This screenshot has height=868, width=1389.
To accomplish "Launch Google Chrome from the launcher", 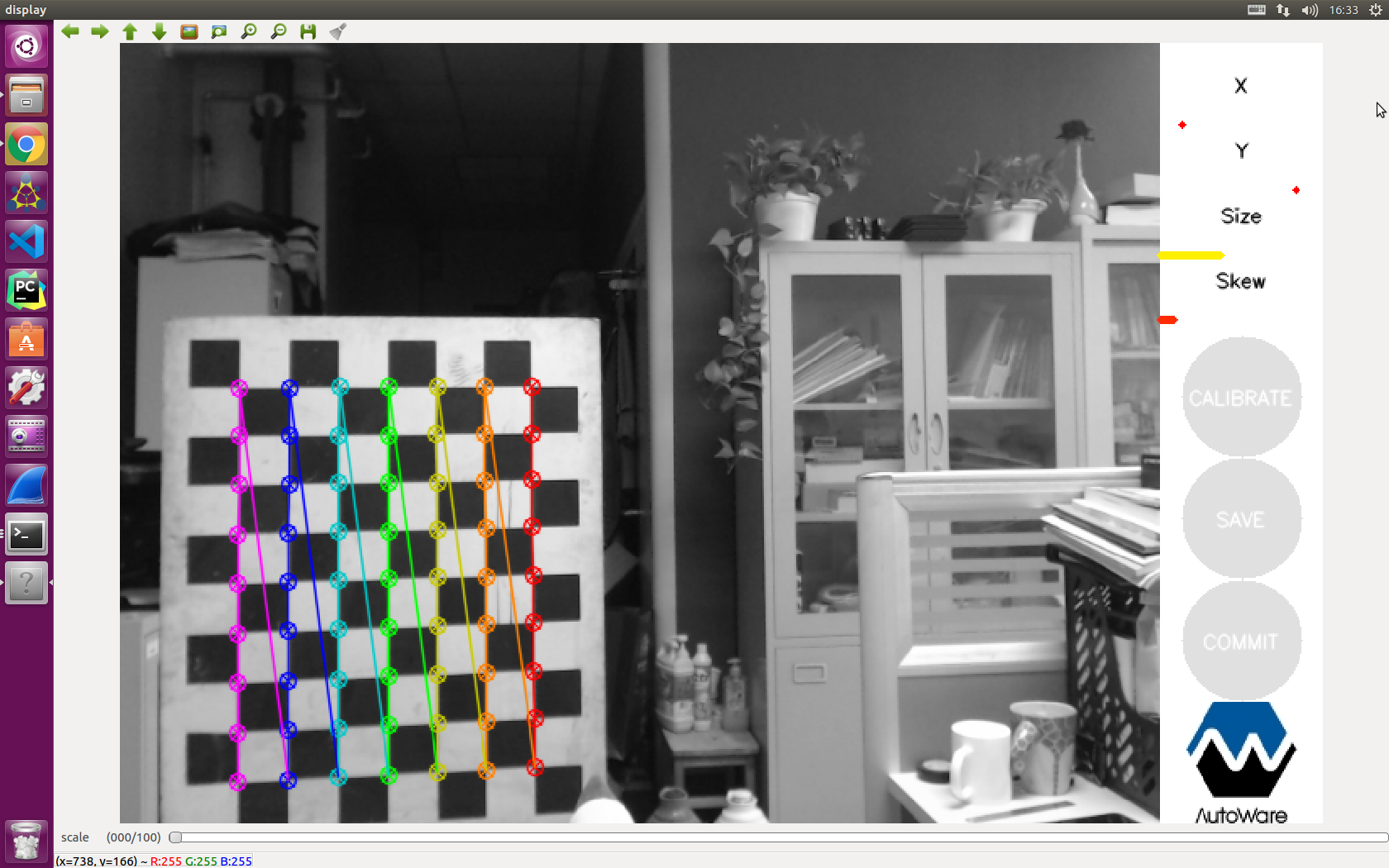I will pyautogui.click(x=26, y=144).
